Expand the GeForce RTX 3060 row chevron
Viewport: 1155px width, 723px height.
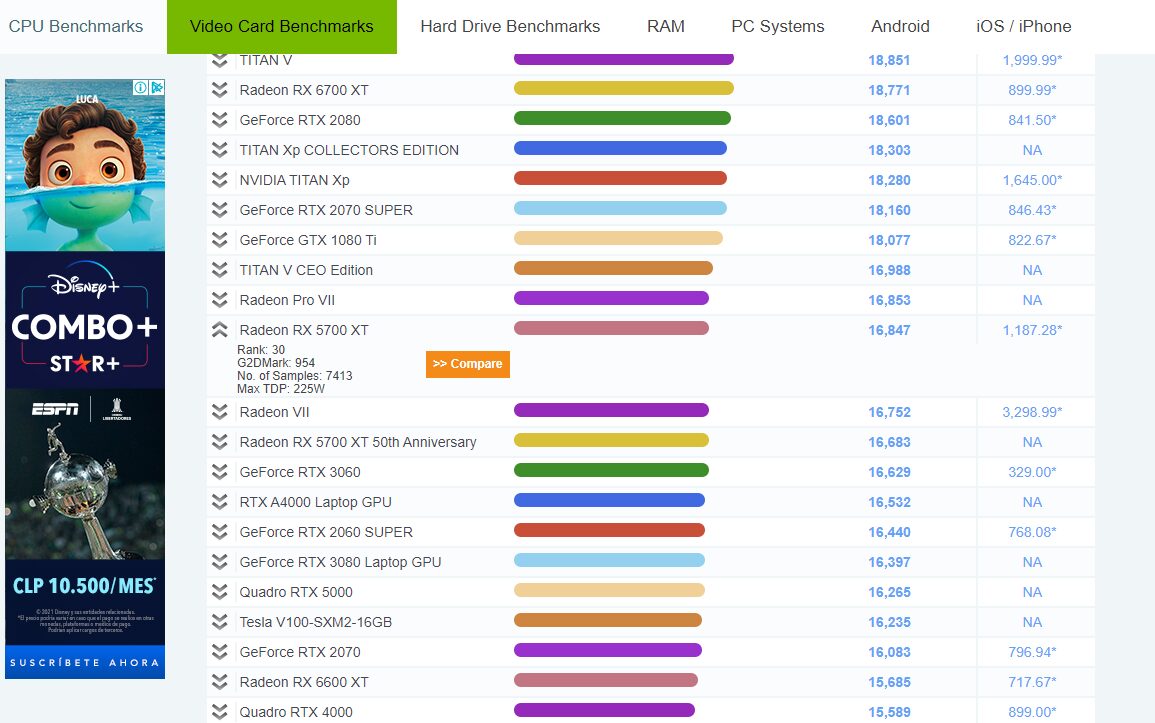220,472
